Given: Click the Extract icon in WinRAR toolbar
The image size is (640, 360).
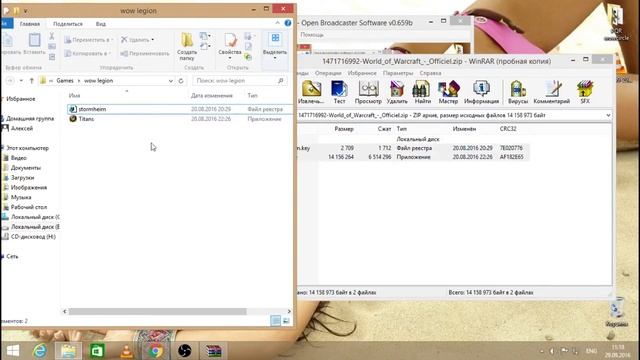Looking at the screenshot, I should point(311,92).
